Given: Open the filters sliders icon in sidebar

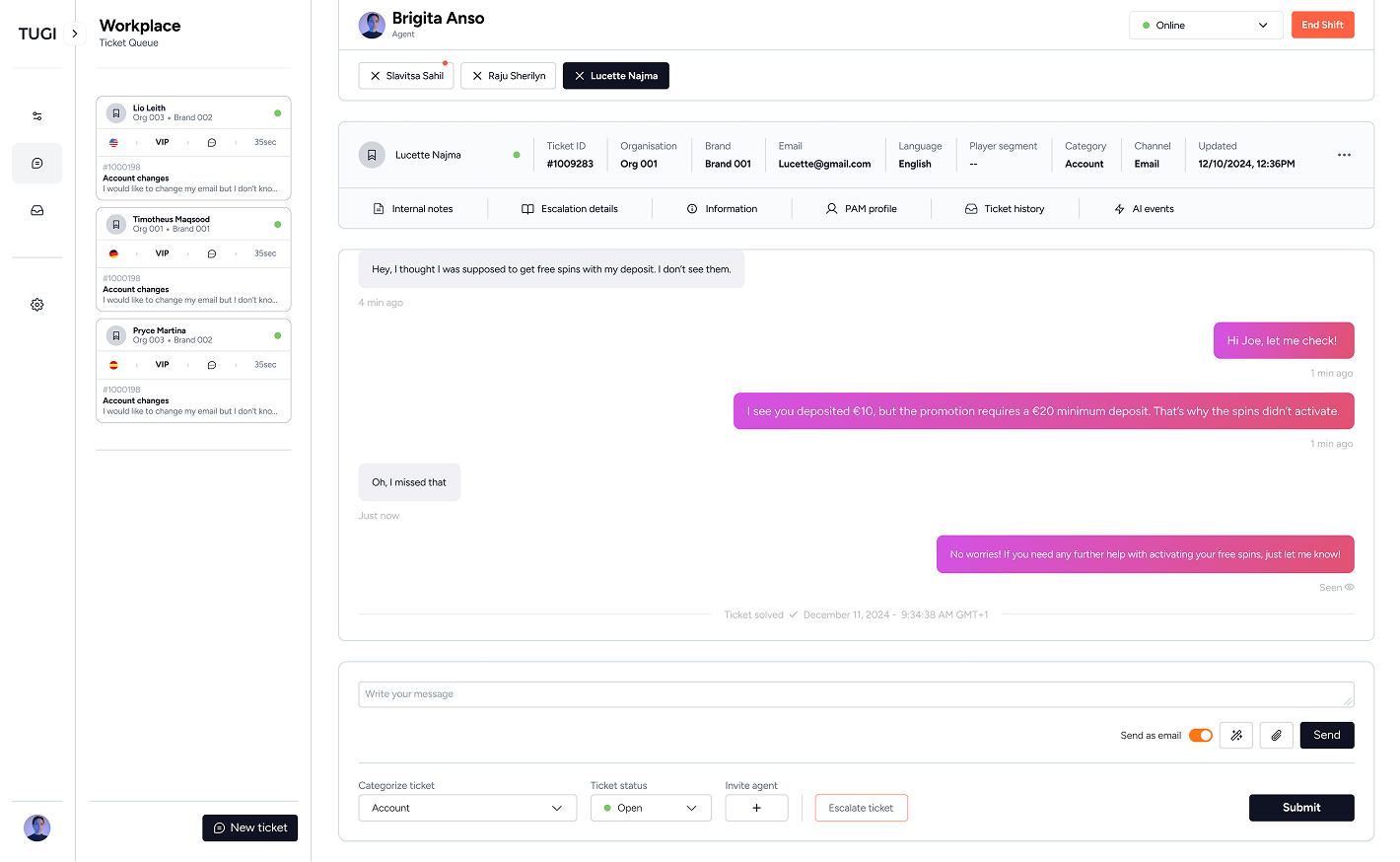Looking at the screenshot, I should coord(37,116).
